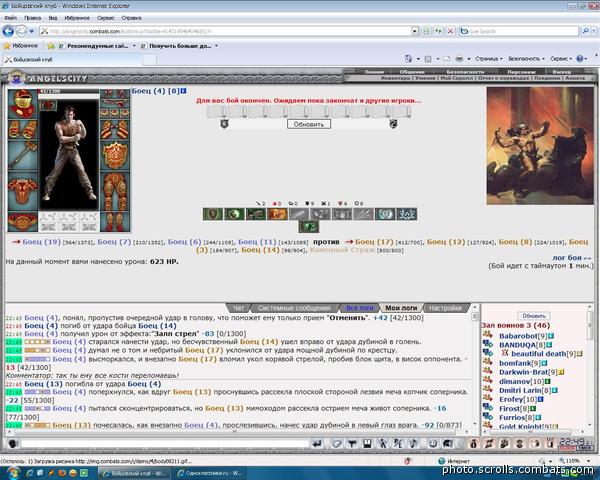Click the right shield icon below the move slots
600x480 pixels.
point(393,124)
